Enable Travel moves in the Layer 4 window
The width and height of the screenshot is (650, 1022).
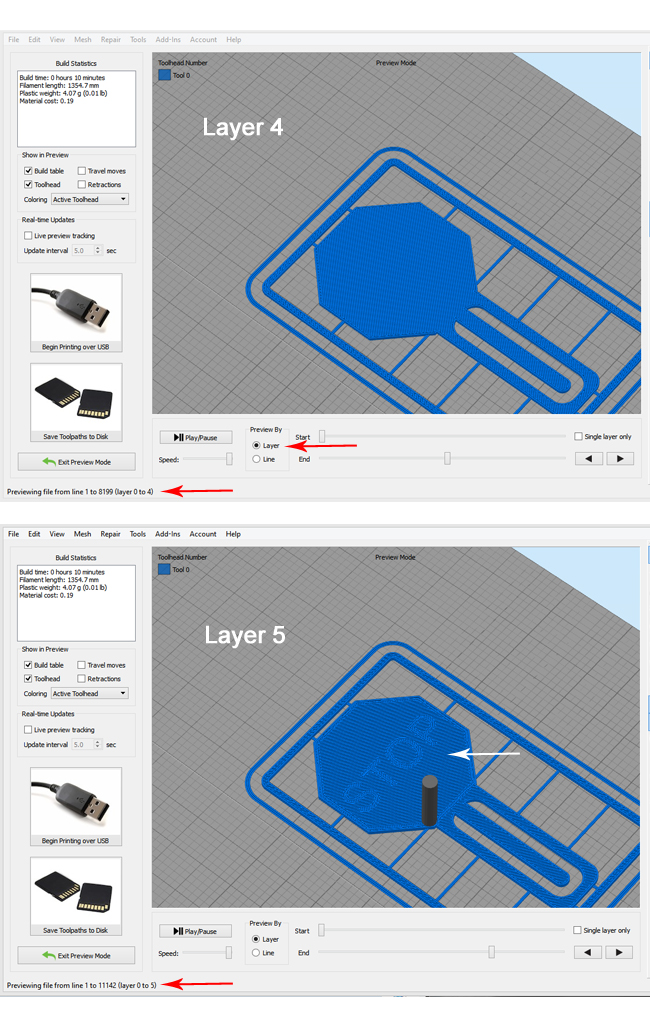[x=82, y=171]
